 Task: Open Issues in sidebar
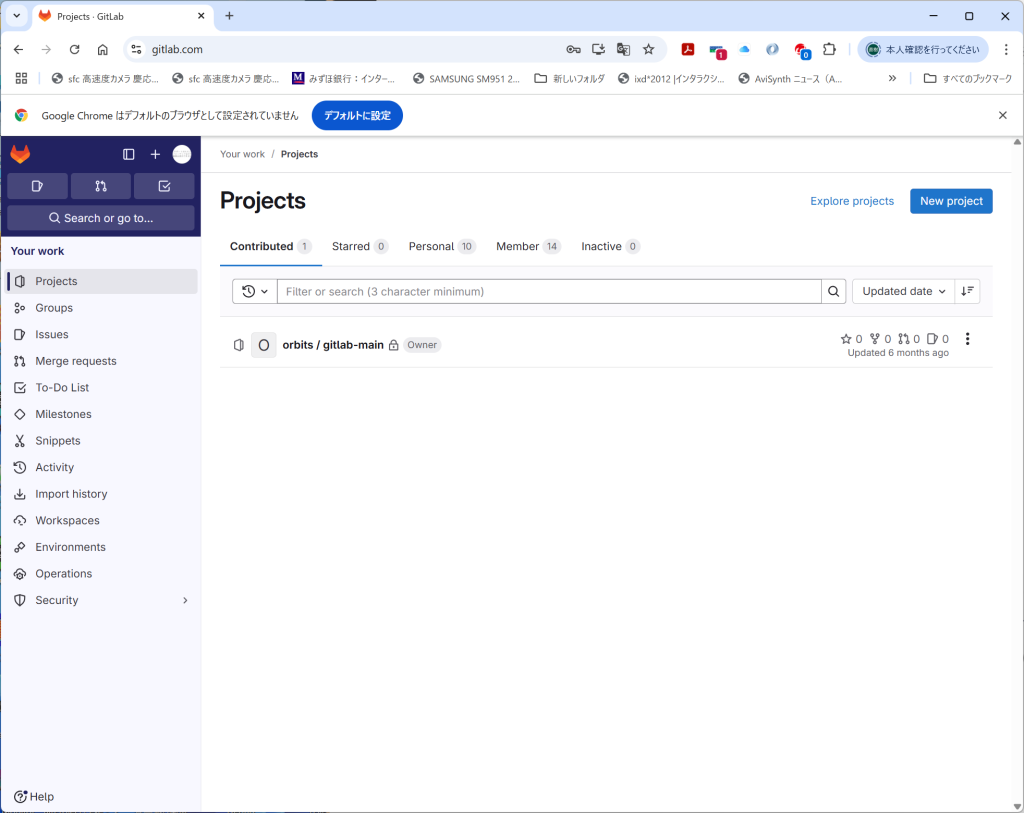click(x=102, y=334)
